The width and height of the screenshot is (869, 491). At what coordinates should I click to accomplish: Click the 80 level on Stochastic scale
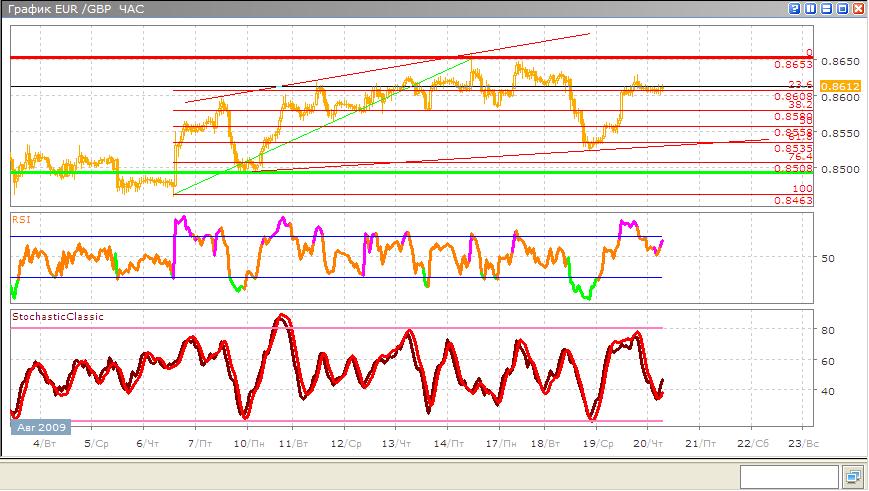[x=828, y=329]
